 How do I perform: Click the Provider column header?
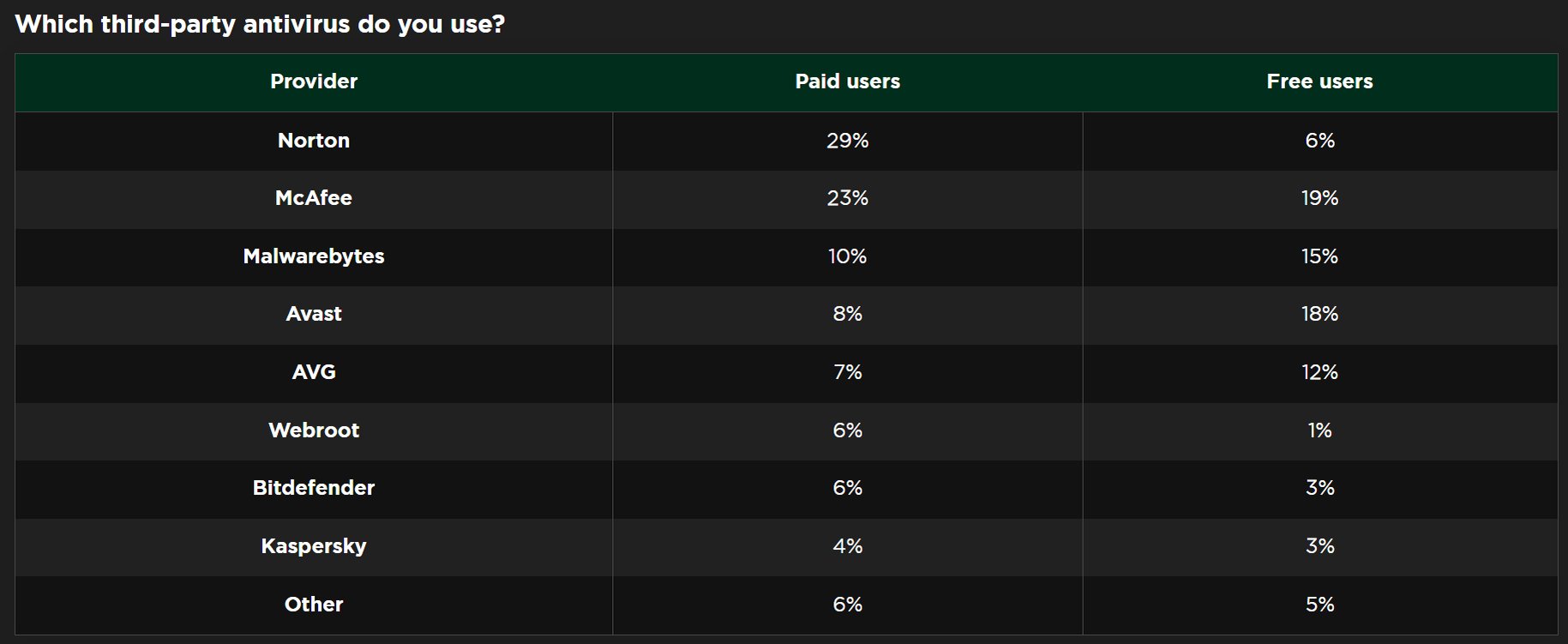(x=314, y=81)
